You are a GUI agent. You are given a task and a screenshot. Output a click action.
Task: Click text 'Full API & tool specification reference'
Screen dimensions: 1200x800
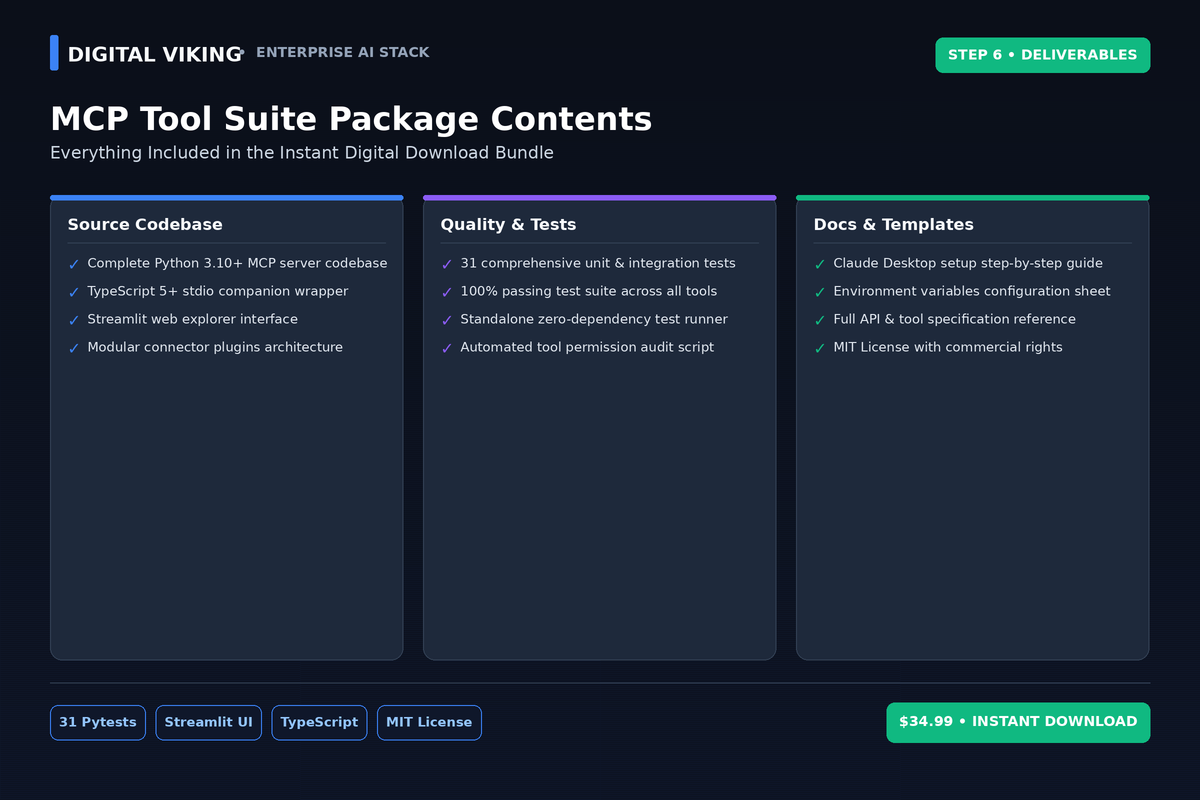[x=955, y=320]
